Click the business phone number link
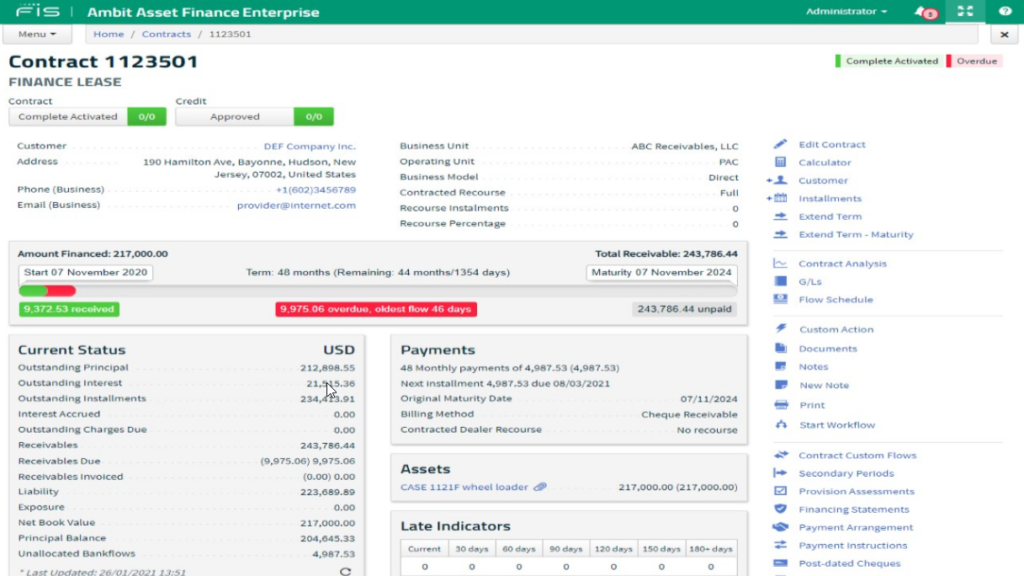This screenshot has height=576, width=1024. click(315, 189)
